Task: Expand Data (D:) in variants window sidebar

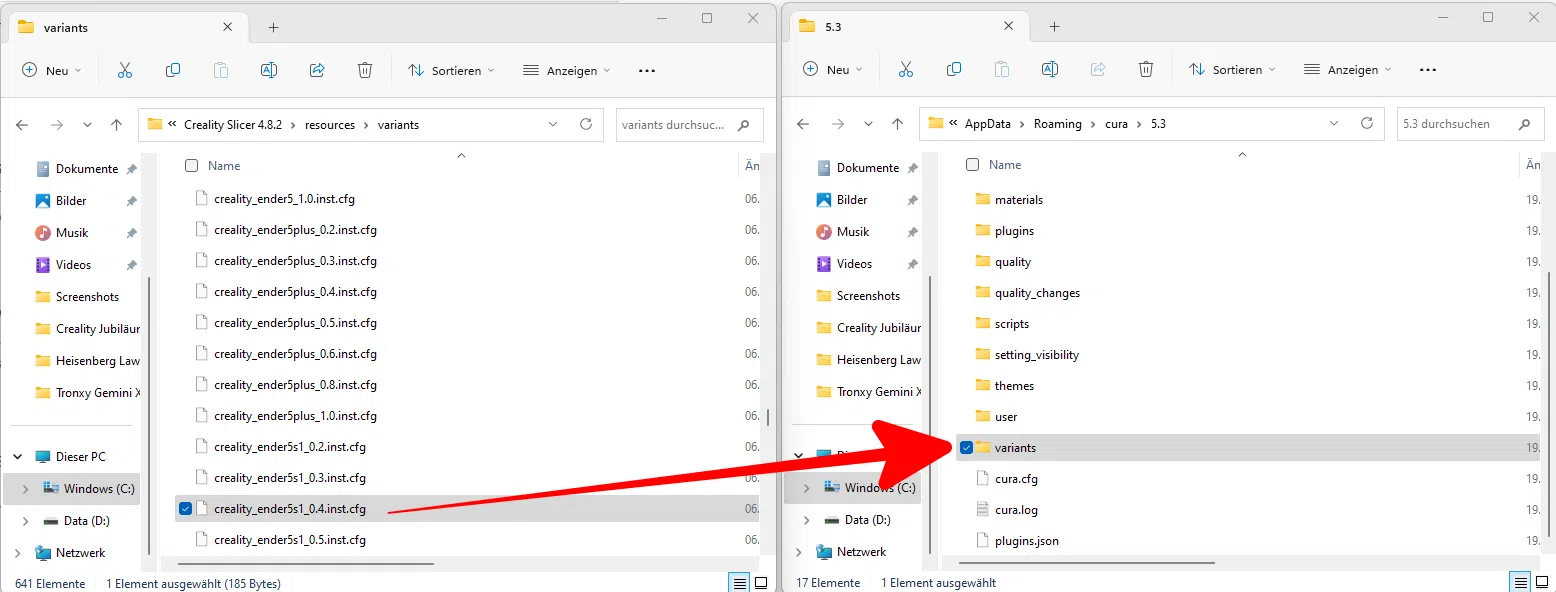Action: (26, 521)
